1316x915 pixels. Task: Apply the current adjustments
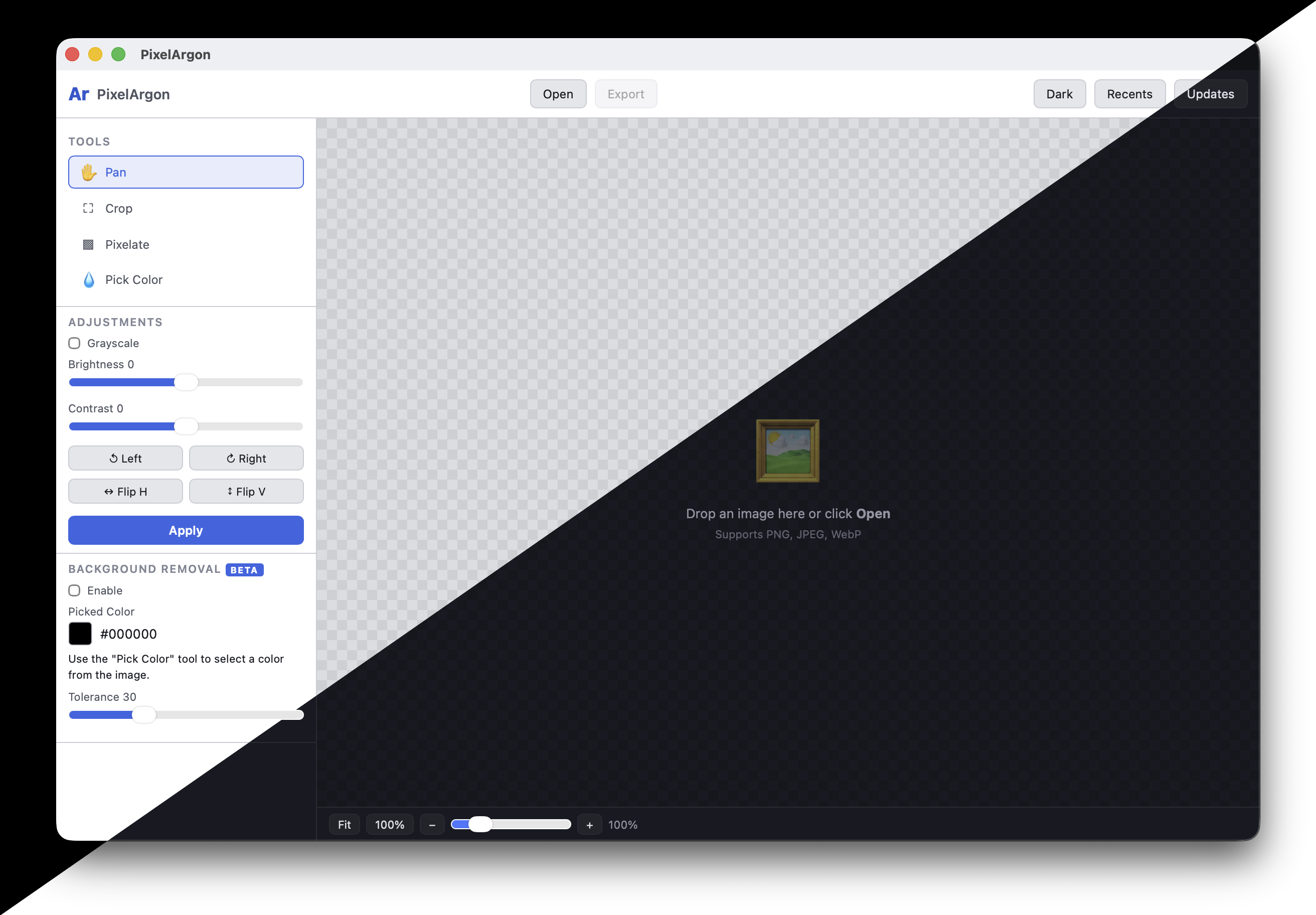(x=185, y=530)
